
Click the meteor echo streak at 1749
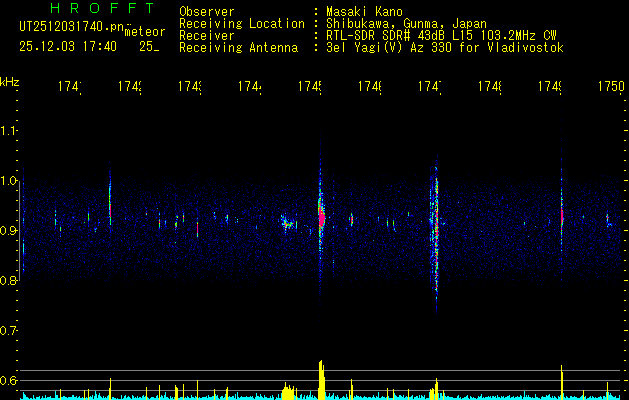pyautogui.click(x=562, y=215)
